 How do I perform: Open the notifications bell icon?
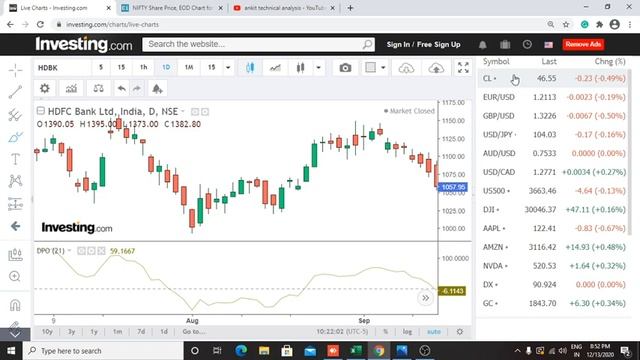click(x=482, y=44)
